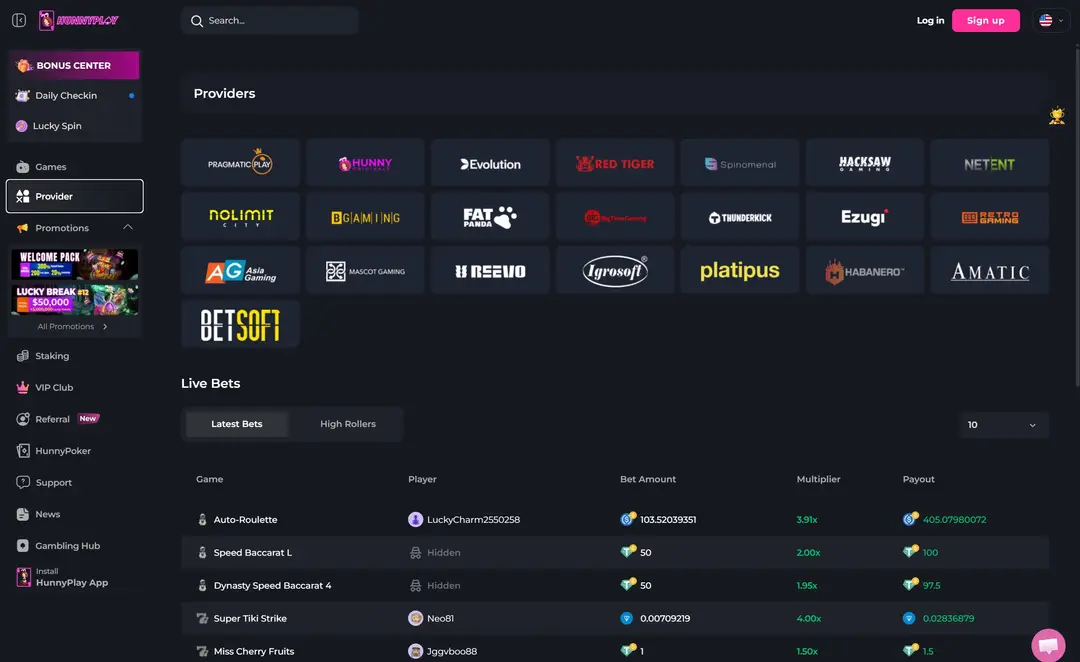Viewport: 1080px width, 662px height.
Task: Select the Mascot Gaming provider
Action: tap(365, 270)
